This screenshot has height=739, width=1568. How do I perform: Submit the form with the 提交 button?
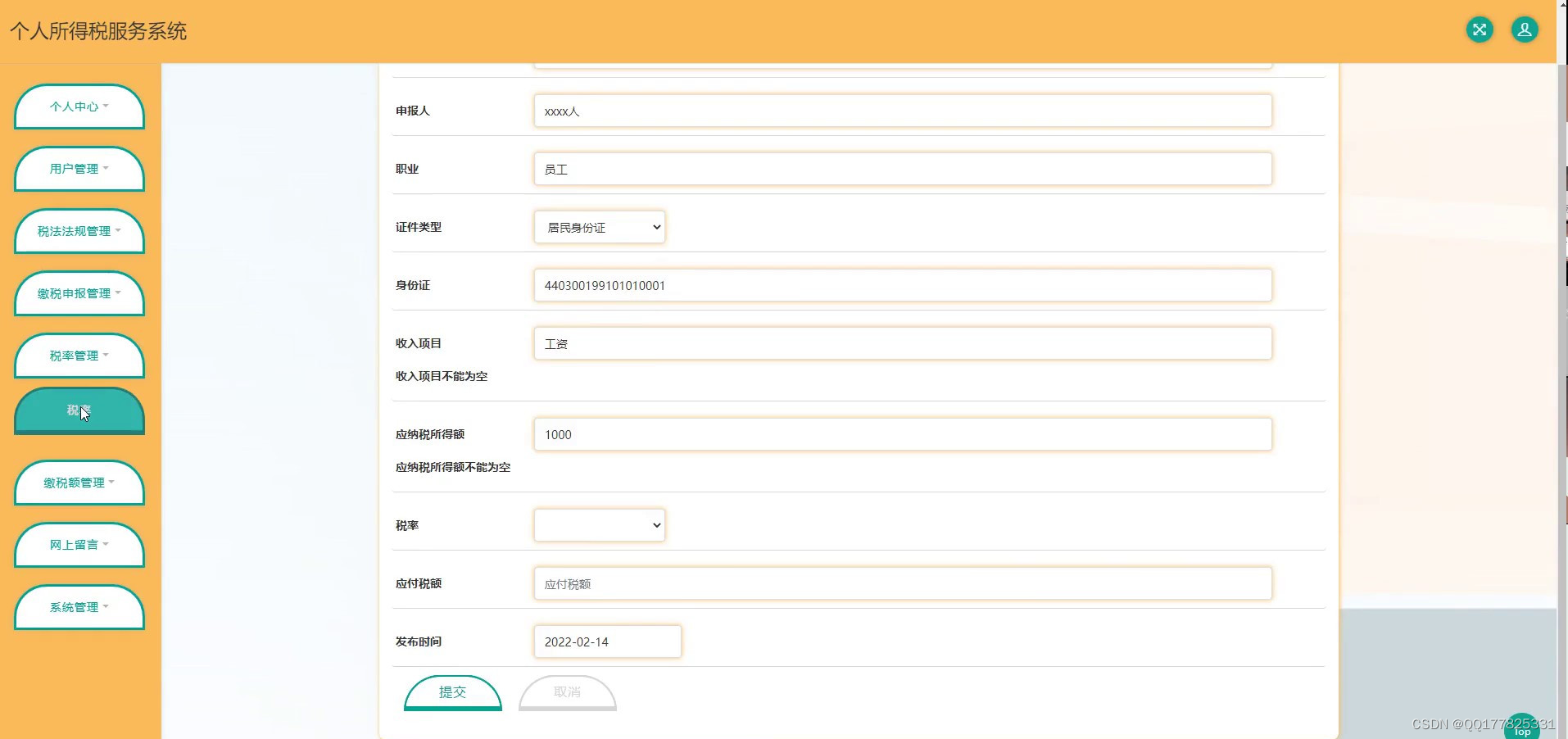coord(453,692)
